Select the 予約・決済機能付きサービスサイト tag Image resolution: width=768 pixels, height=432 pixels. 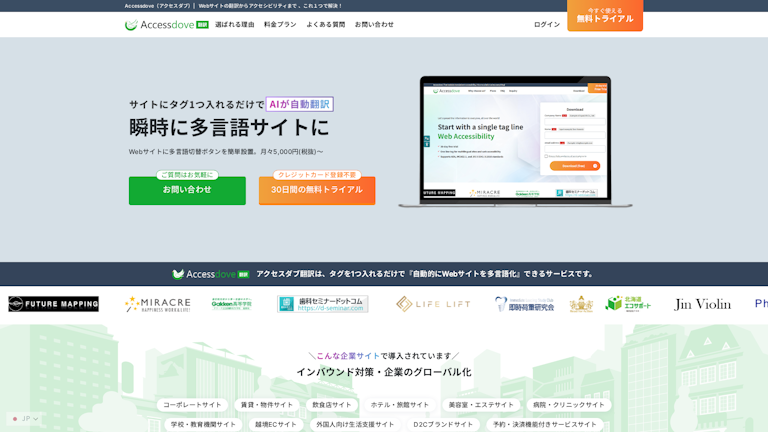pyautogui.click(x=545, y=424)
